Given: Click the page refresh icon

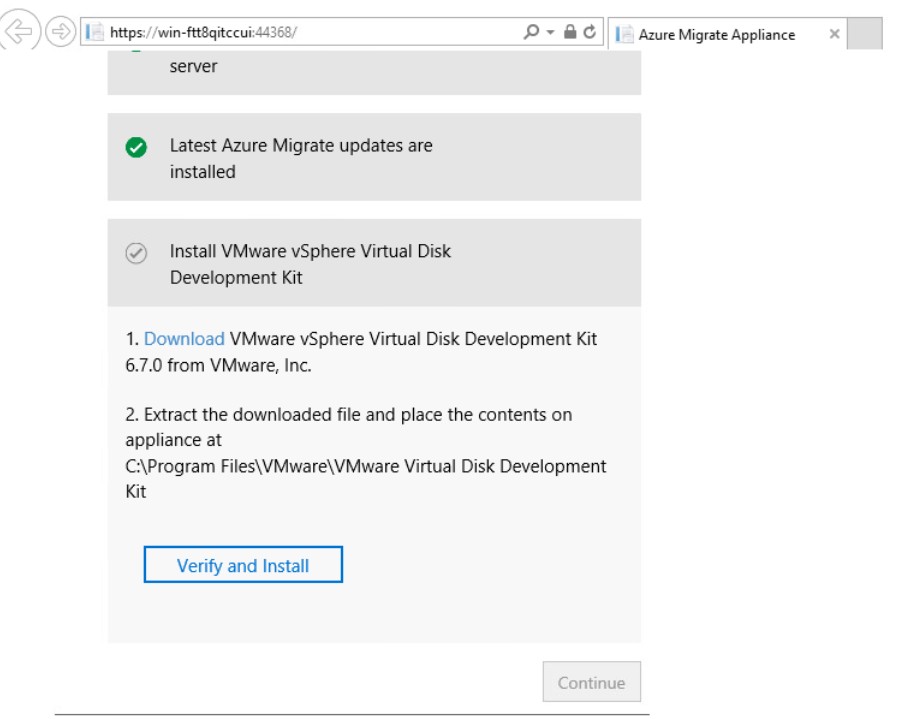Looking at the screenshot, I should (x=589, y=31).
